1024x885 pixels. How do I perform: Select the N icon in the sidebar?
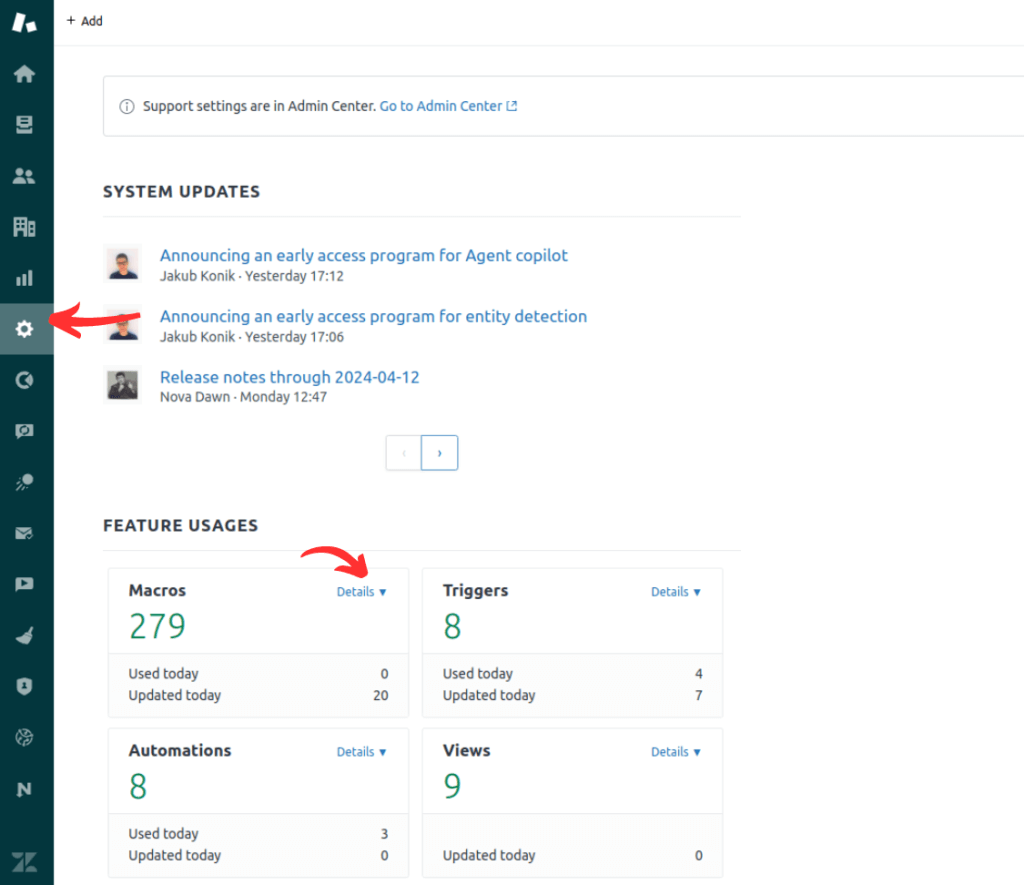coord(25,788)
